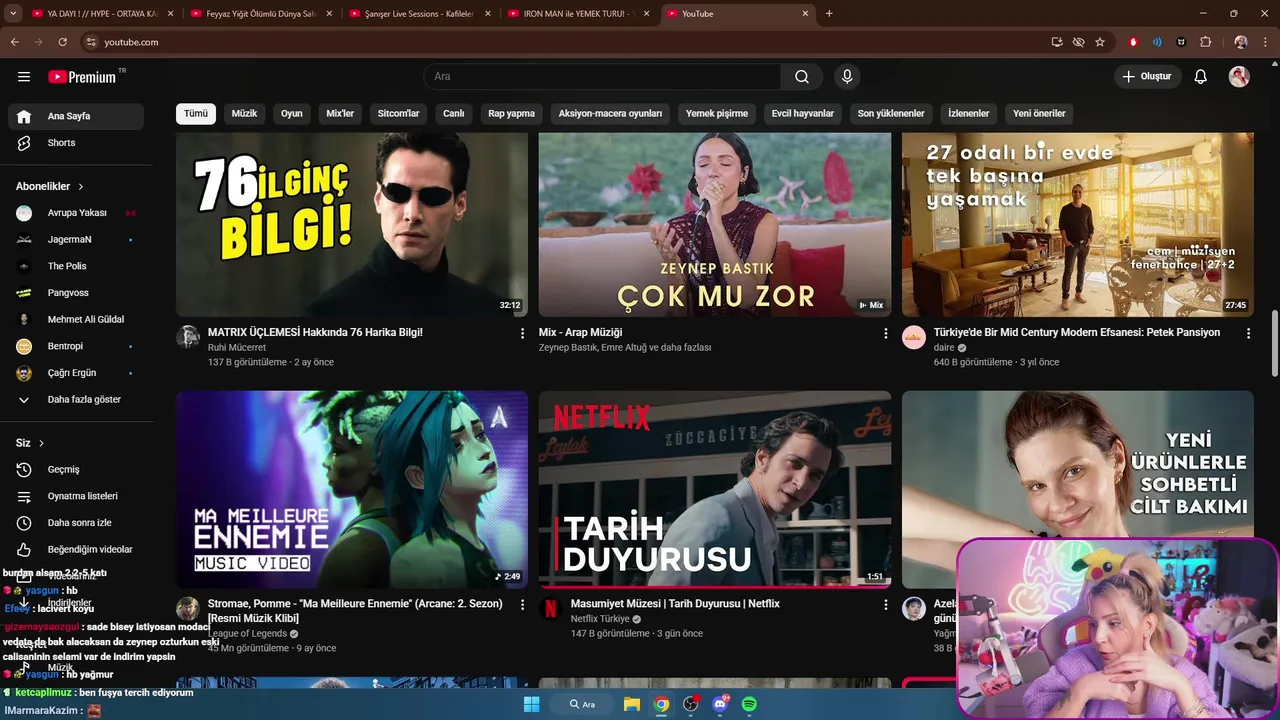1280x720 pixels.
Task: Open Avrupa Yakası channel subscription
Action: point(76,213)
